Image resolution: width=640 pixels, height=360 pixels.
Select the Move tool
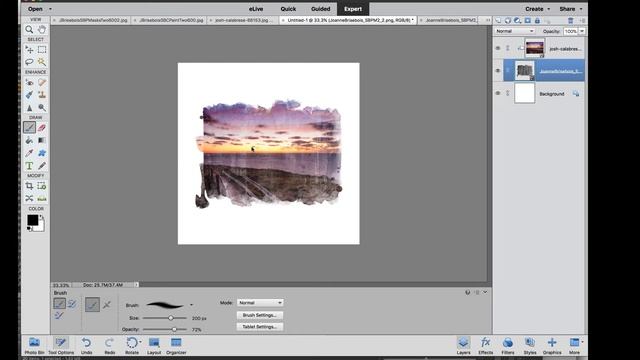[29, 50]
